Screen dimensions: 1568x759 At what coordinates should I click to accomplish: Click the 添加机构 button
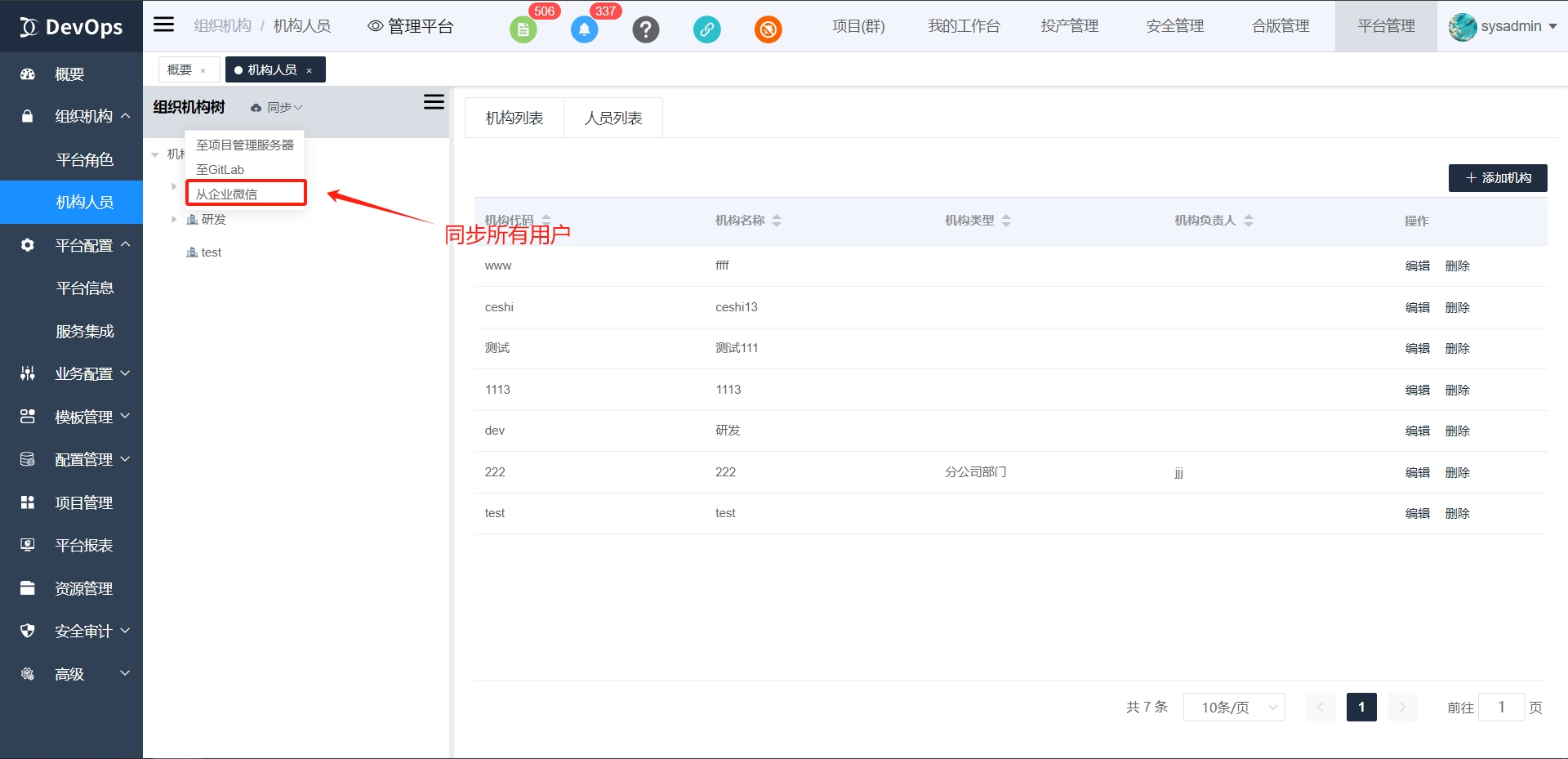coord(1498,178)
